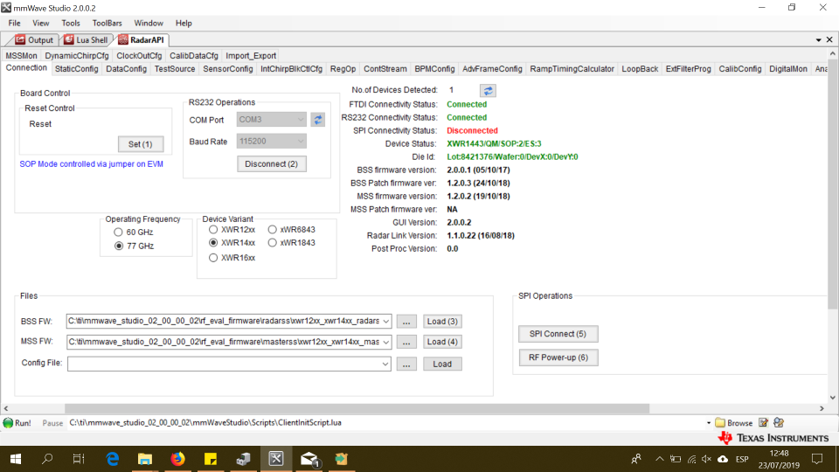Switch to the Lua Shell tab
This screenshot has width=839, height=472.
(x=86, y=40)
